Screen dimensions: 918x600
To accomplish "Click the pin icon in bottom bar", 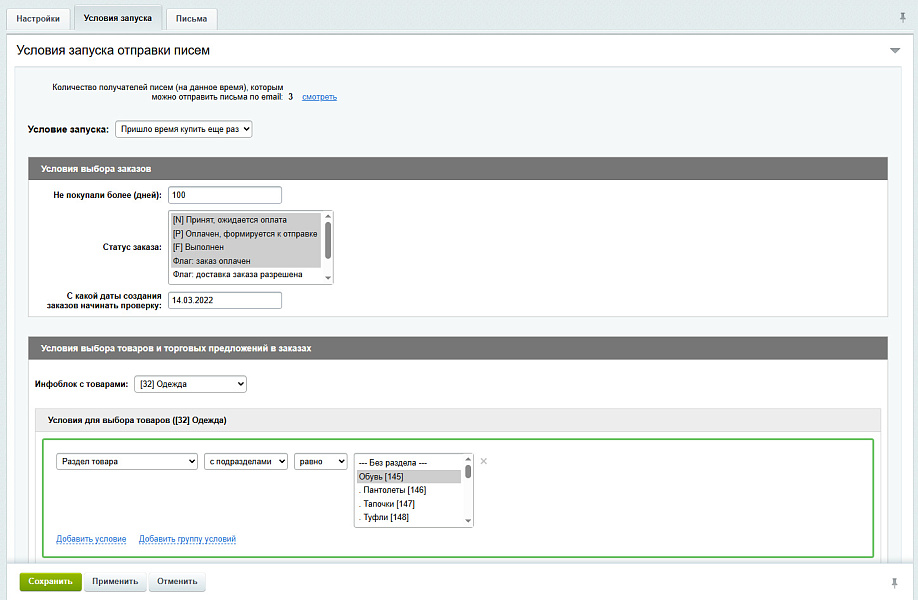I will click(x=894, y=582).
